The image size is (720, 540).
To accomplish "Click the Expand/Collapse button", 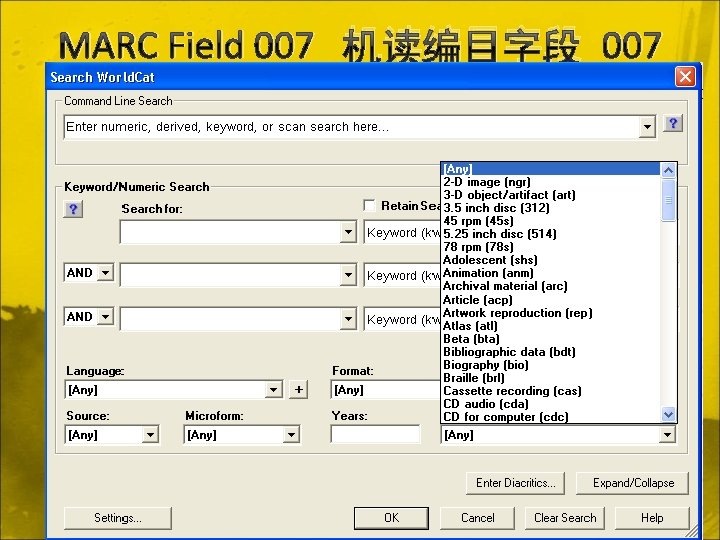I will tap(633, 483).
